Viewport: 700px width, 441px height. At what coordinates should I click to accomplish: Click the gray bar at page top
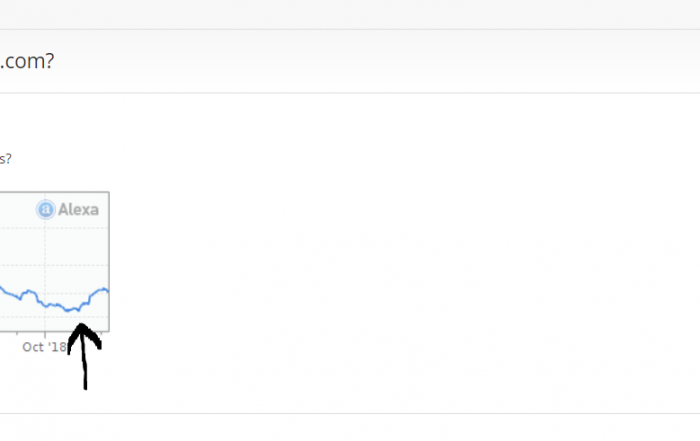350,15
